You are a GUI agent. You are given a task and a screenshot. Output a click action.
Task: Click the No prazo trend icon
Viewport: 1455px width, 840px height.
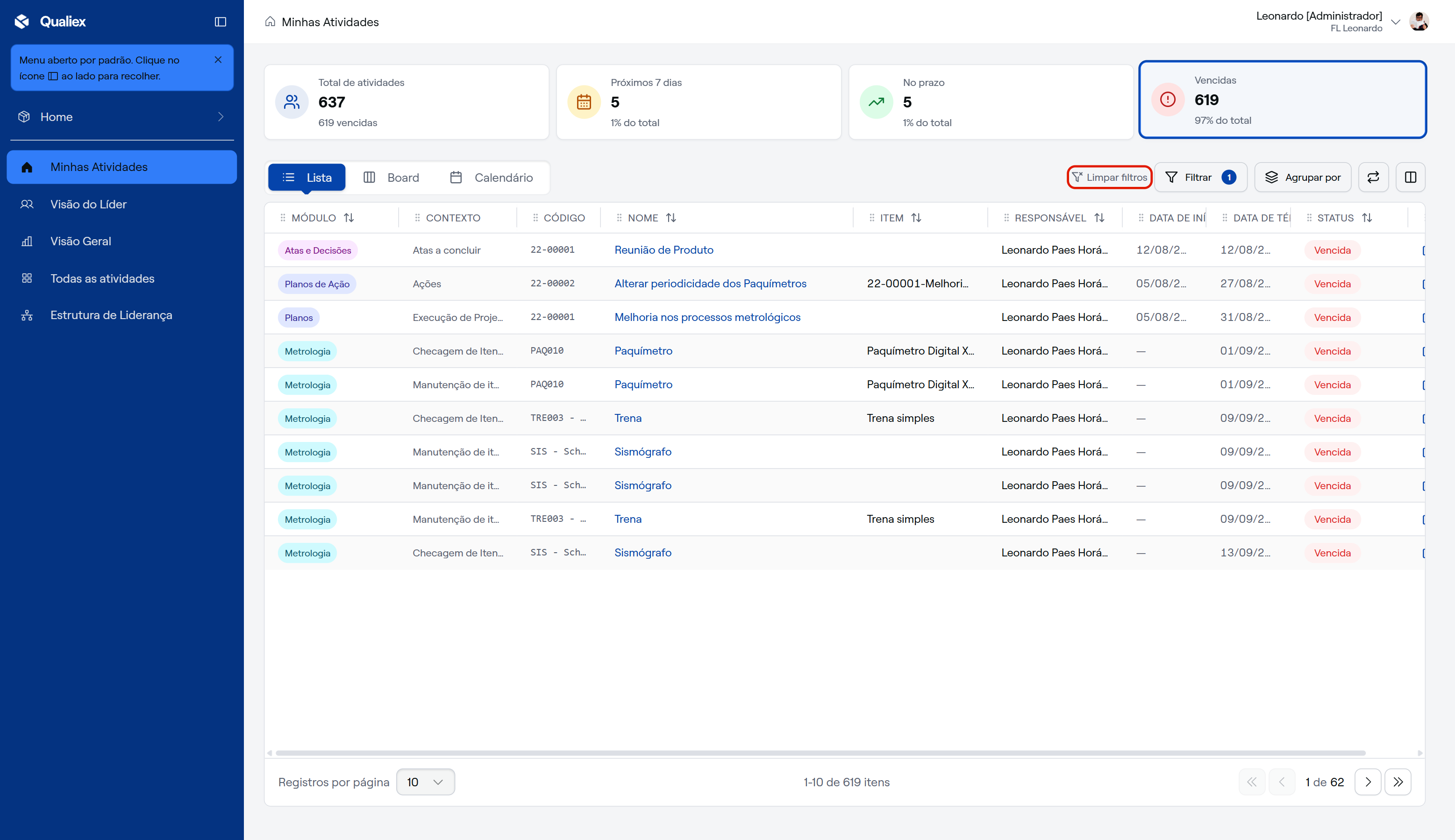click(877, 102)
